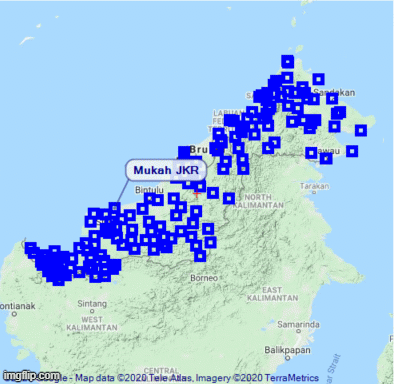Screen dimensions: 394x384
Task: Click the northernmost blue station marker
Action: (287, 62)
